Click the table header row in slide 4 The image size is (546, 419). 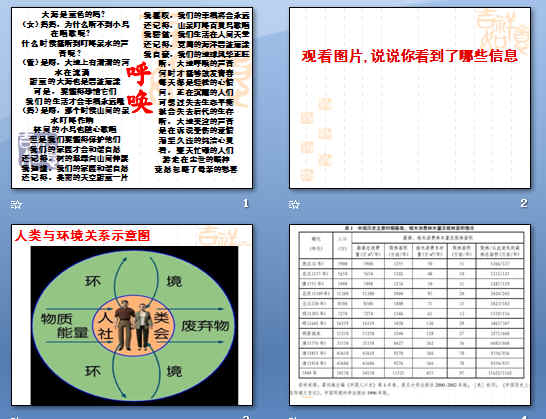[x=411, y=246]
